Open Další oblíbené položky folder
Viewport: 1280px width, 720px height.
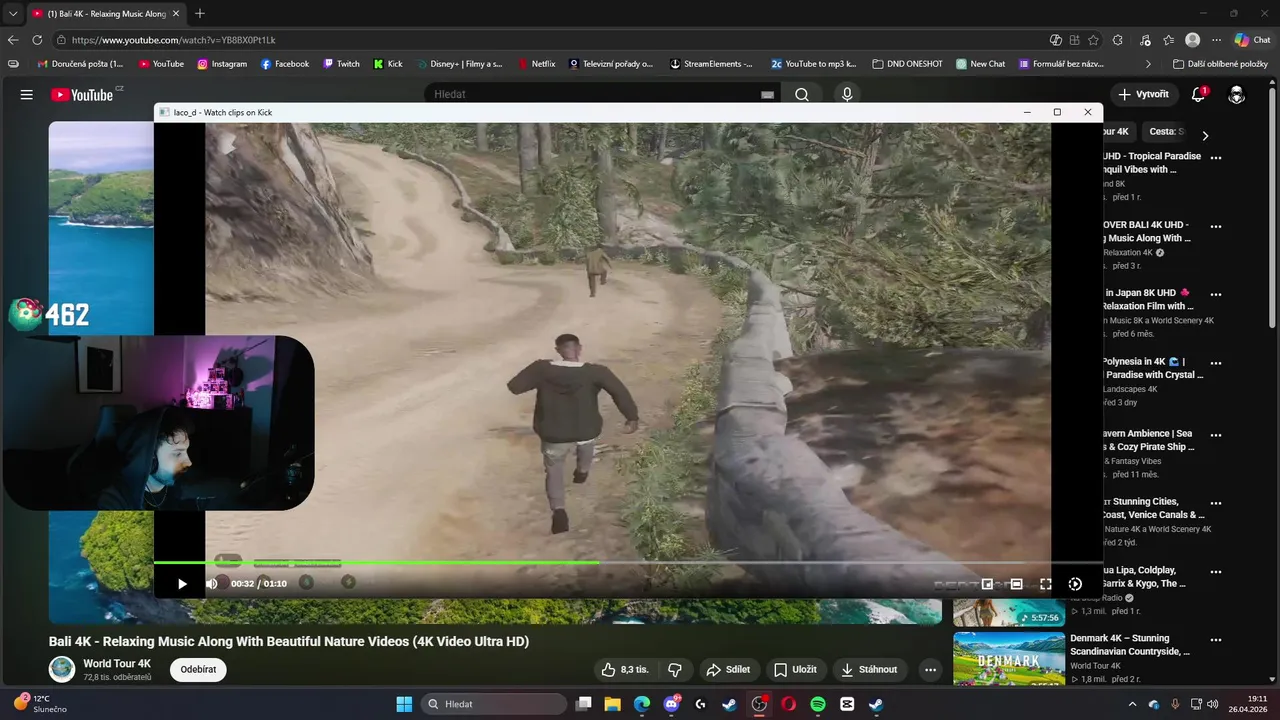pyautogui.click(x=1220, y=64)
